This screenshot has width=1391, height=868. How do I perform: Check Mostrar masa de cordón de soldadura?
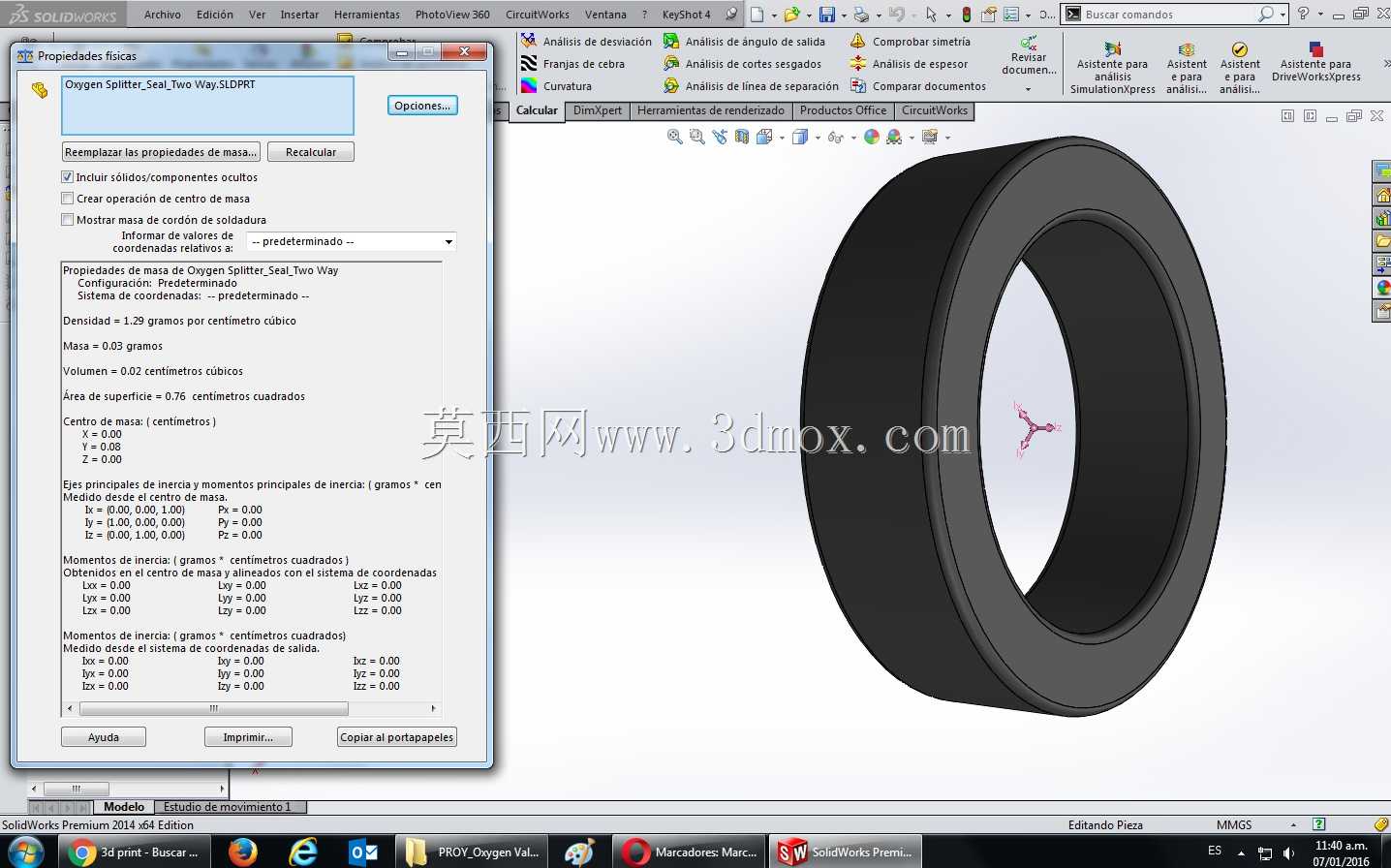(x=68, y=220)
